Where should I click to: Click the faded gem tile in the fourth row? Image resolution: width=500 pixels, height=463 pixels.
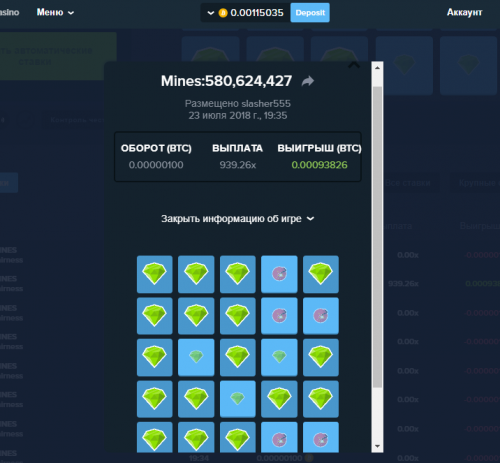238,399
